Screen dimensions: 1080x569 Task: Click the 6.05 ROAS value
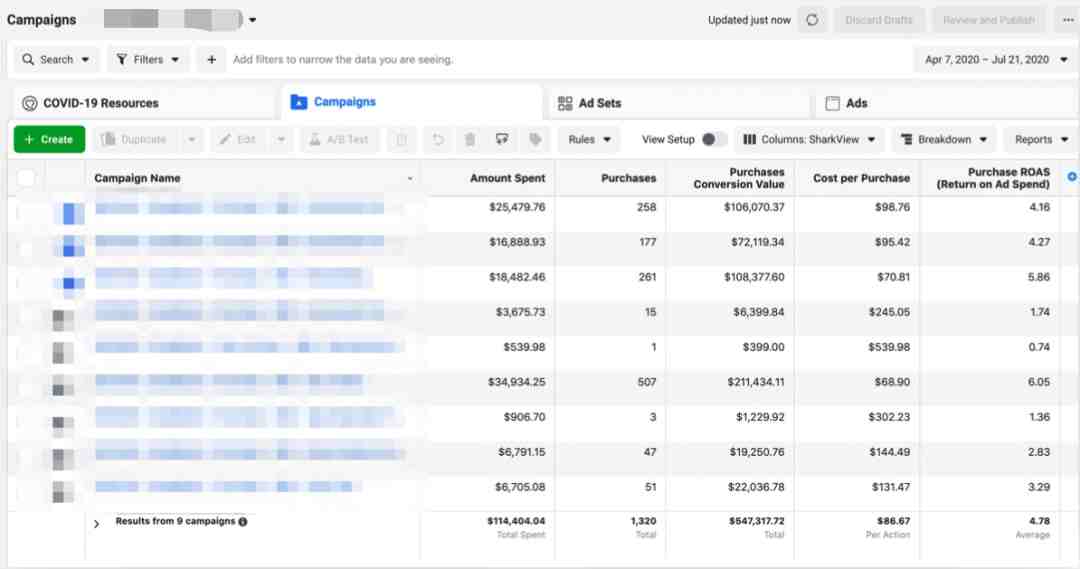click(1039, 382)
